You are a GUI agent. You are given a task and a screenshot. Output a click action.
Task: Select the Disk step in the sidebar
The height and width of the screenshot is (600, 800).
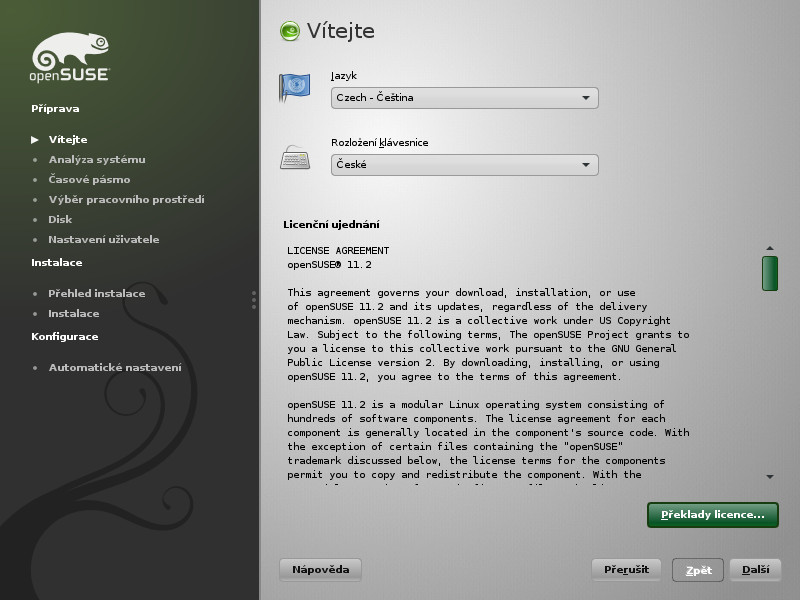60,219
